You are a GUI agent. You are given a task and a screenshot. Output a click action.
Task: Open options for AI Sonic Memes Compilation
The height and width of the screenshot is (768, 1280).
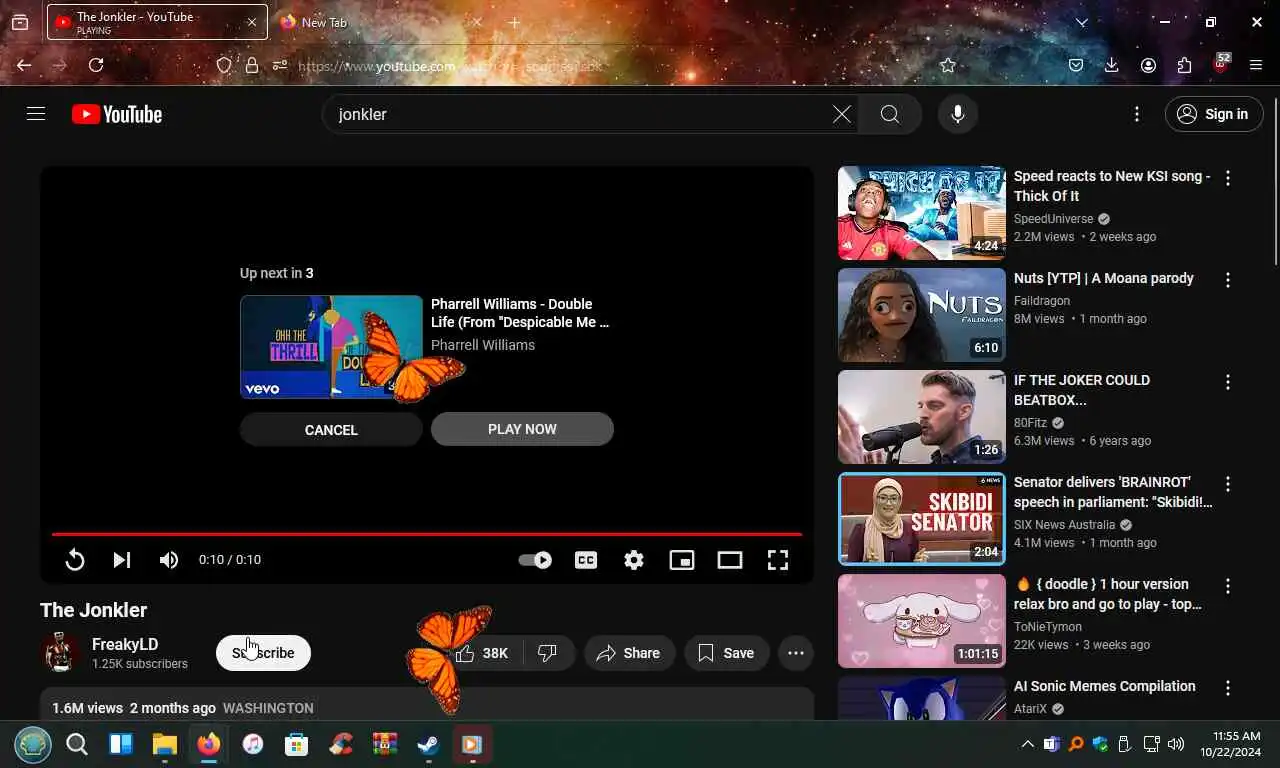pos(1228,688)
